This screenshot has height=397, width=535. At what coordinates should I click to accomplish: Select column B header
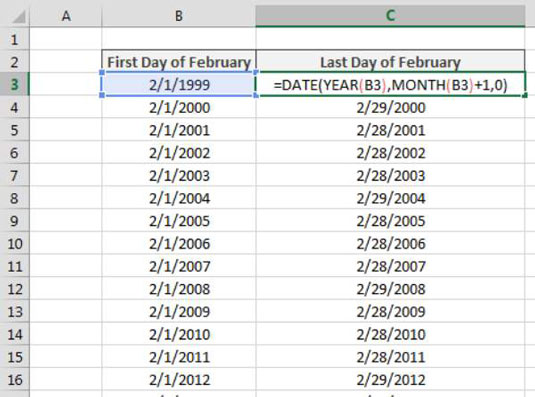(178, 16)
